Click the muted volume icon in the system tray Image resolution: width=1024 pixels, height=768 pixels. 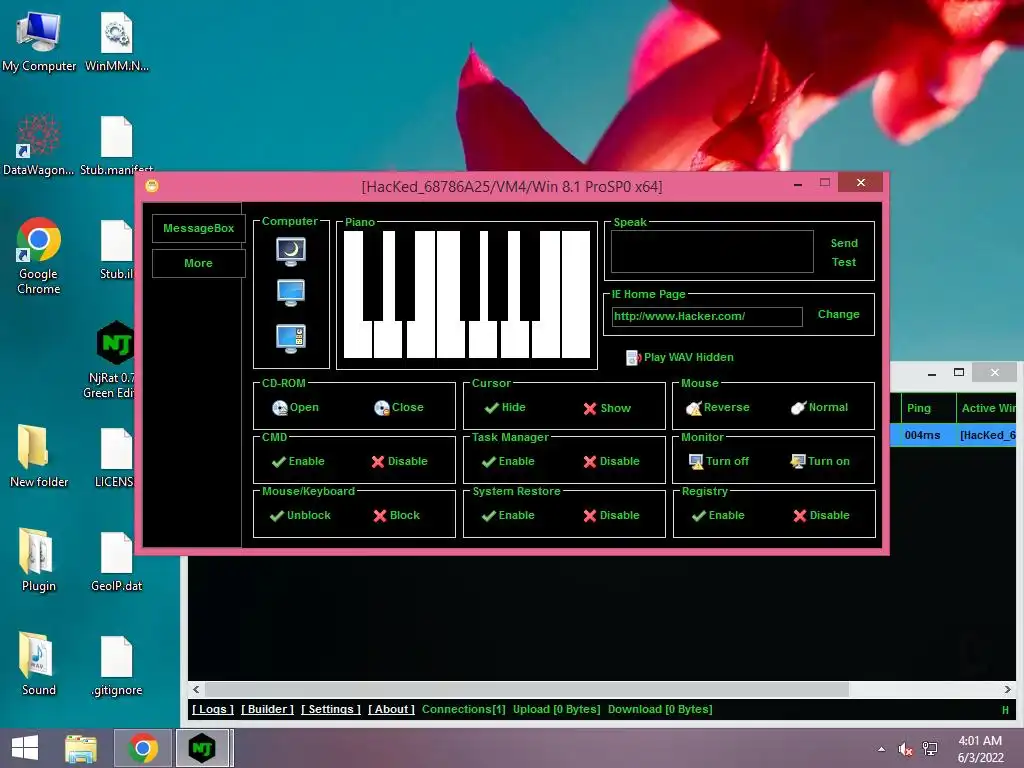[905, 750]
